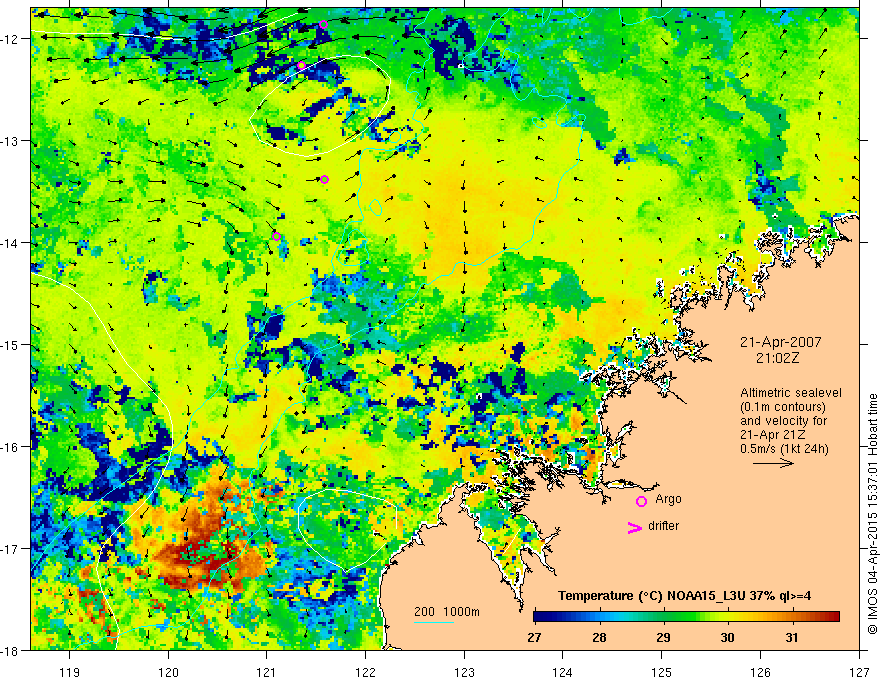Screen dimensions: 880x680
Task: Click latitude axis label -18
Action: coord(10,650)
